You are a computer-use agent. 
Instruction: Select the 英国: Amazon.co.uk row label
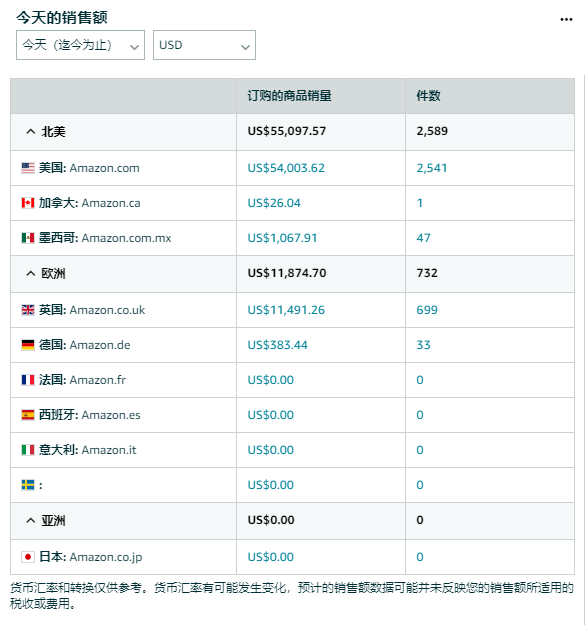coord(92,310)
